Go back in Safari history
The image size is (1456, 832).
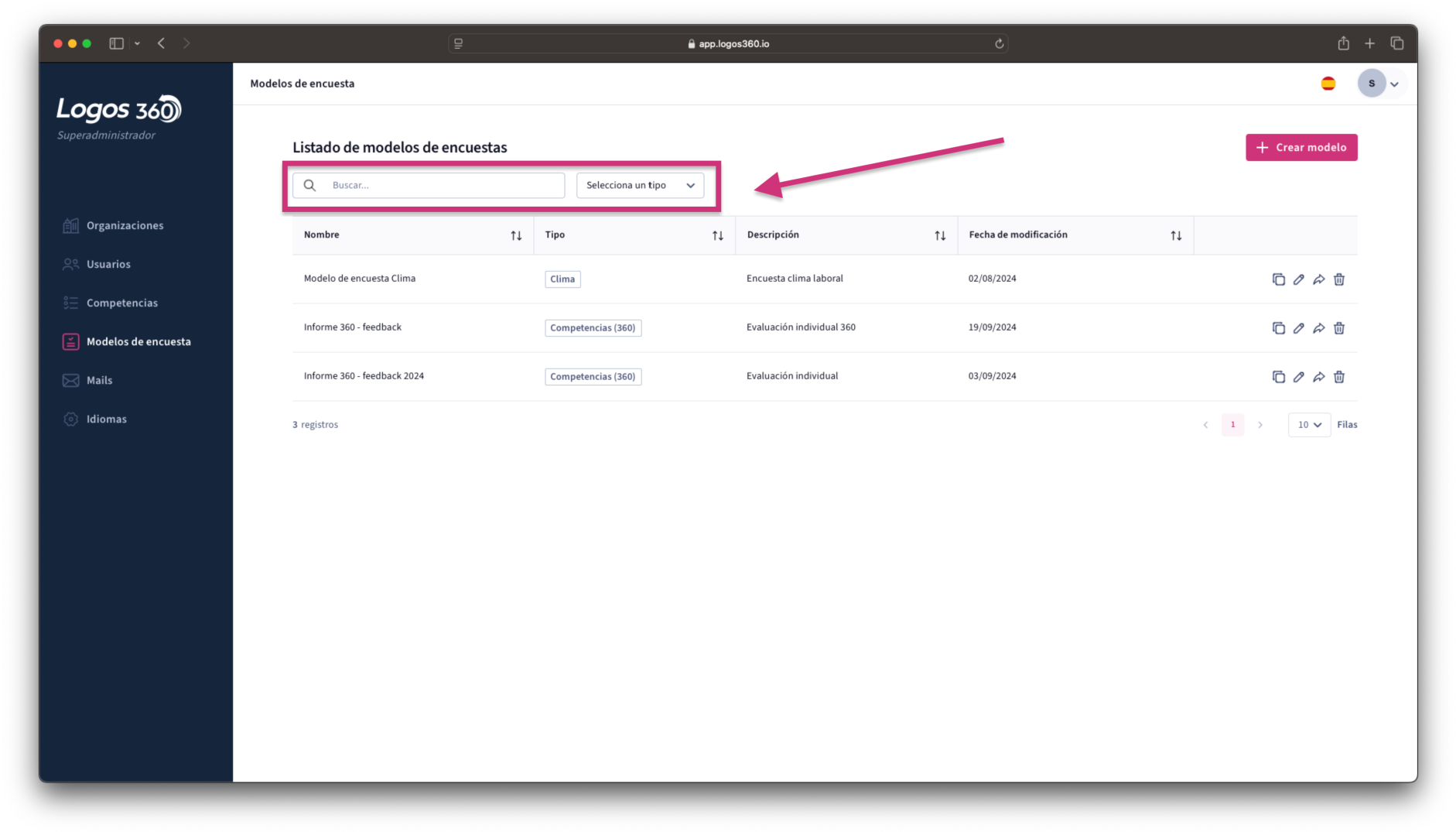click(x=161, y=43)
